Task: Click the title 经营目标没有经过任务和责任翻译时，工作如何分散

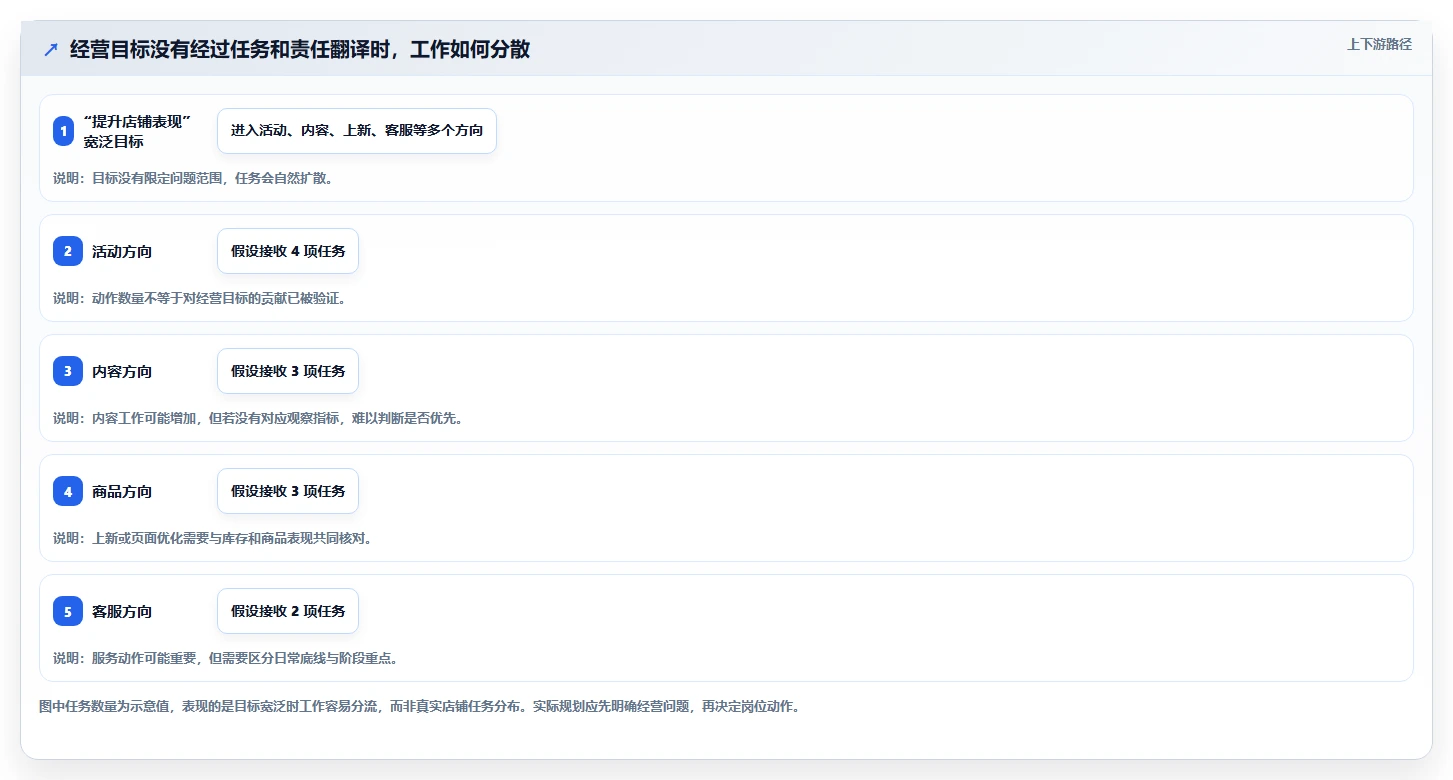Action: (x=300, y=49)
